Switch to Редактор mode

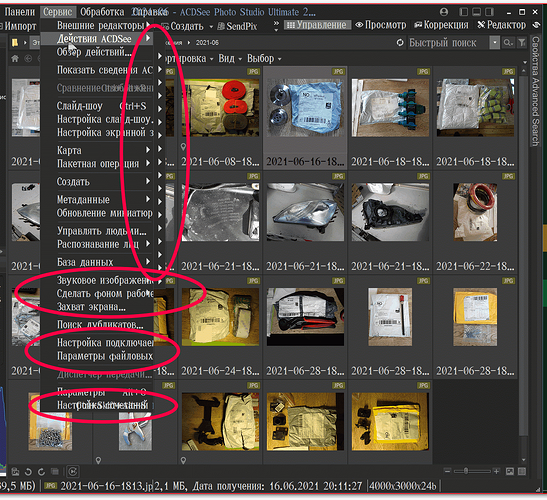point(501,25)
